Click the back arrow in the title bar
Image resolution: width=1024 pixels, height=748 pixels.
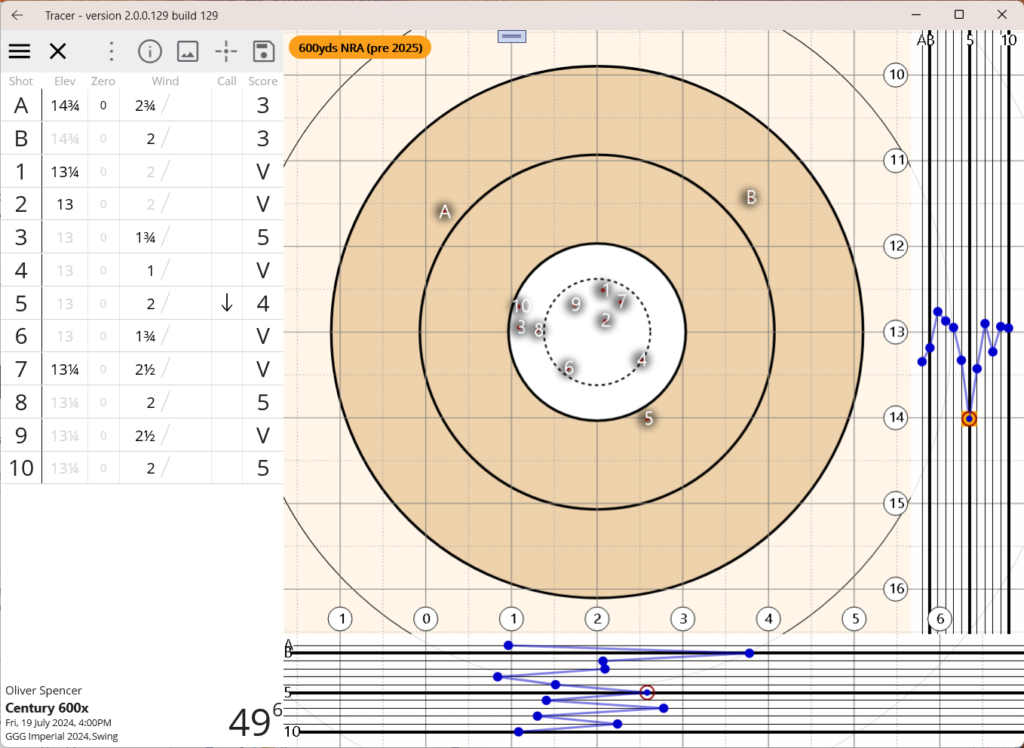tap(17, 15)
